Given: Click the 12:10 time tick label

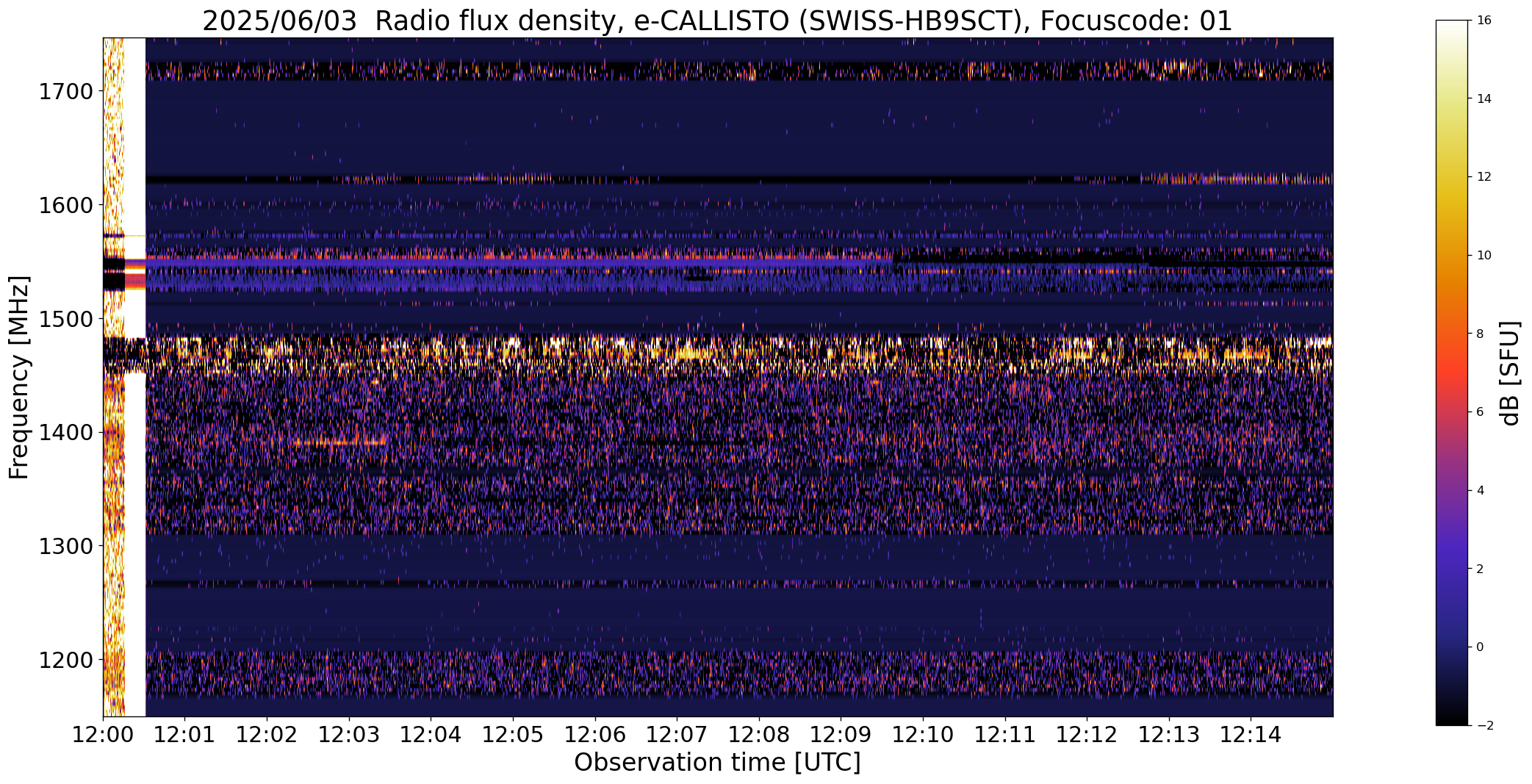Looking at the screenshot, I should point(923,734).
